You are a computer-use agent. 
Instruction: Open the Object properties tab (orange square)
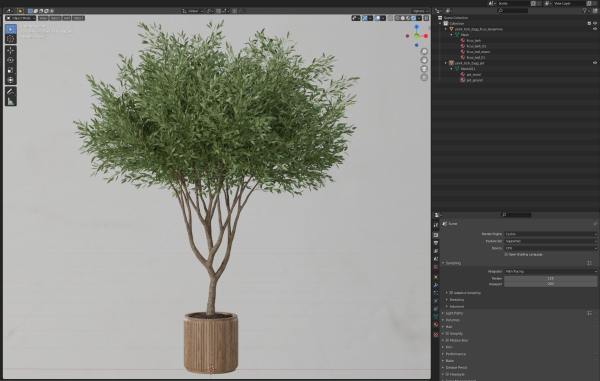[436, 277]
